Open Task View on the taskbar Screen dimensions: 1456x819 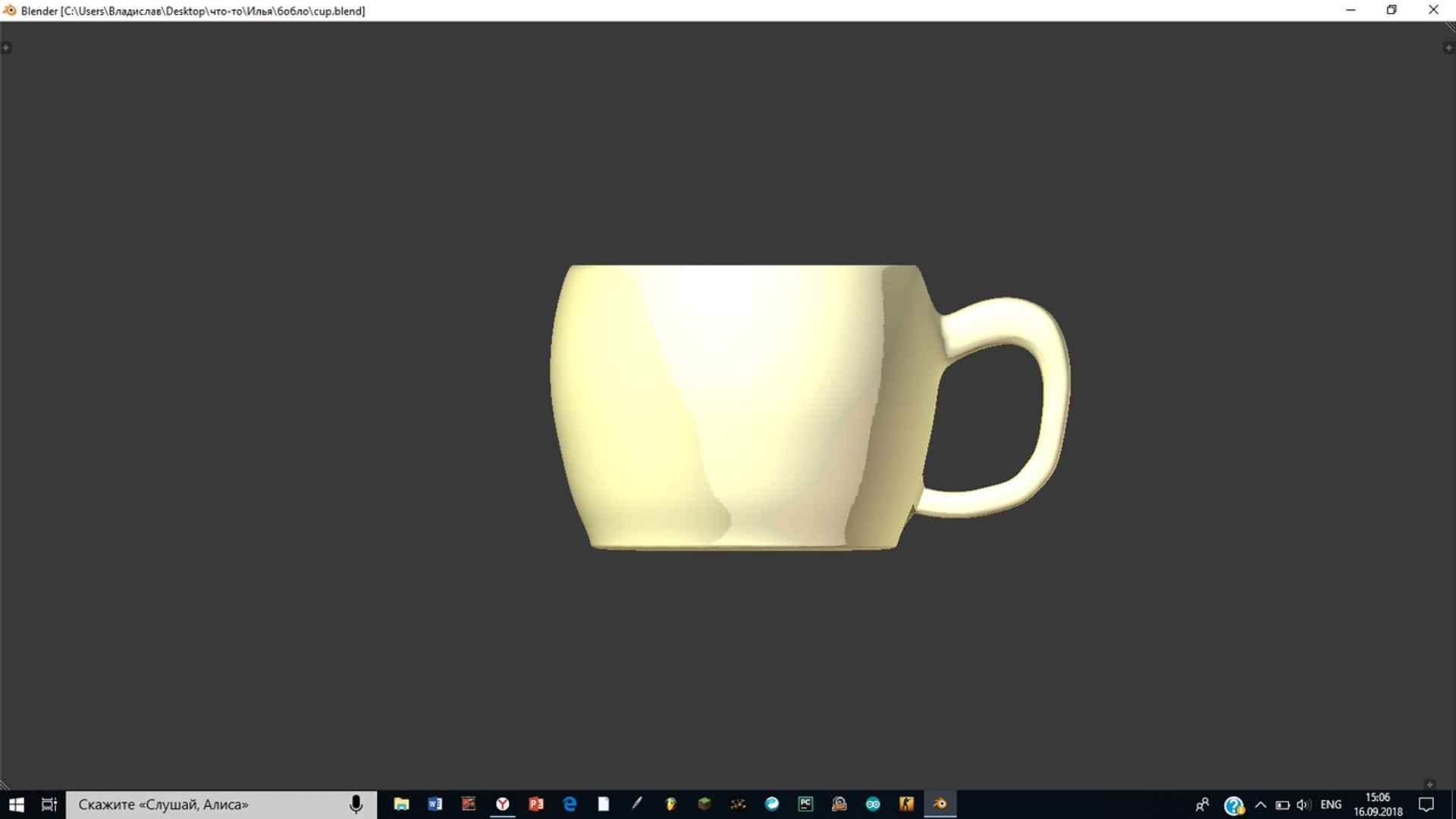click(x=49, y=805)
